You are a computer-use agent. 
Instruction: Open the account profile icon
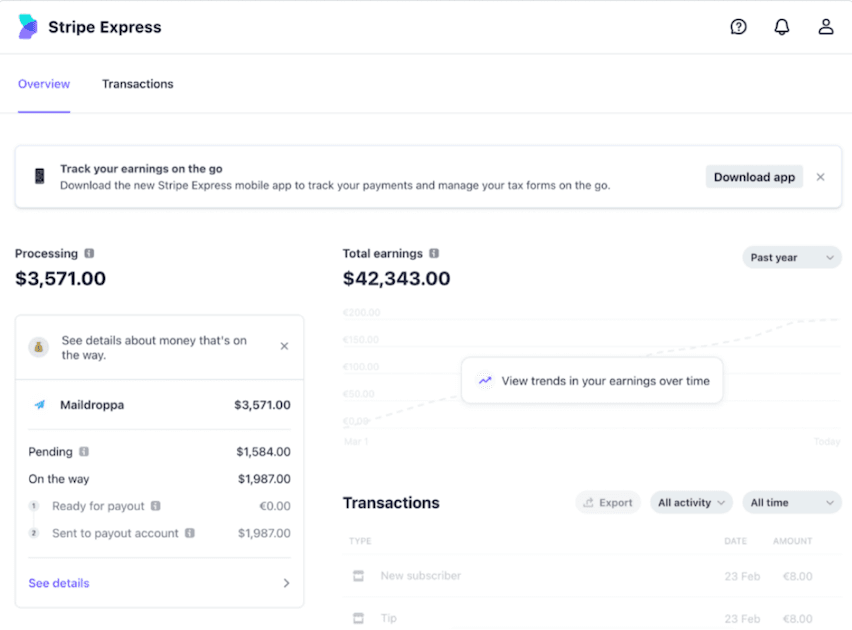click(x=826, y=26)
